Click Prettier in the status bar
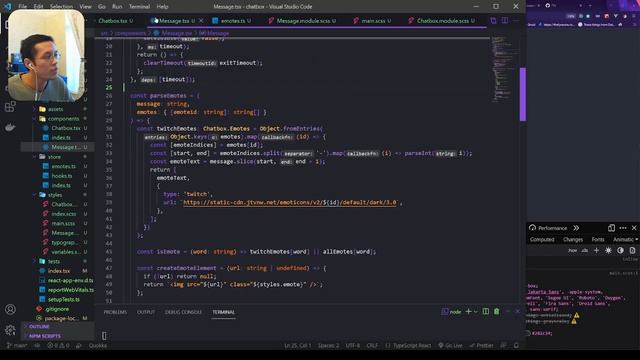 pos(482,345)
